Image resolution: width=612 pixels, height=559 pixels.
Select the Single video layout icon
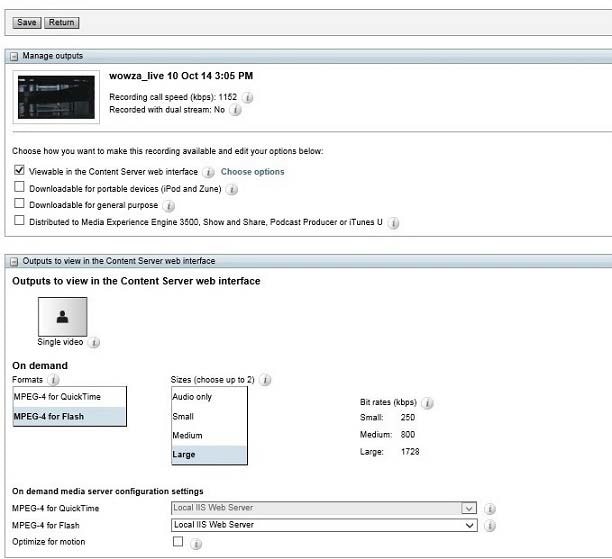pos(62,317)
